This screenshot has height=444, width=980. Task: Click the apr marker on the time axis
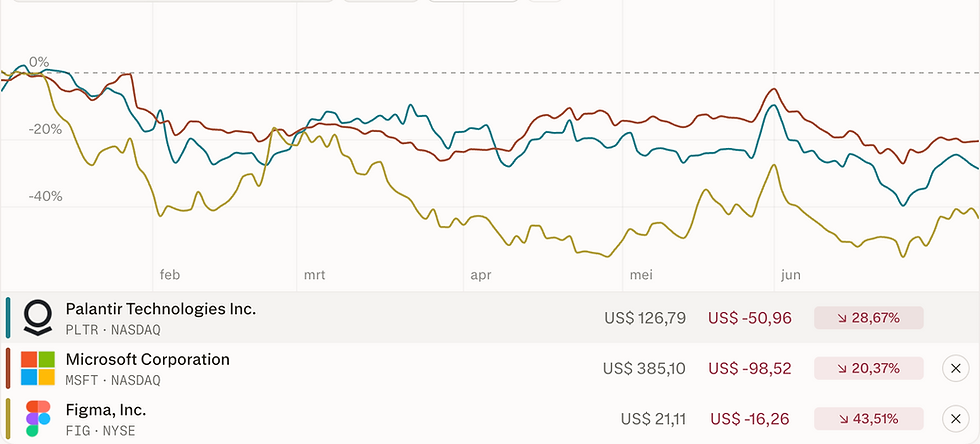point(481,275)
